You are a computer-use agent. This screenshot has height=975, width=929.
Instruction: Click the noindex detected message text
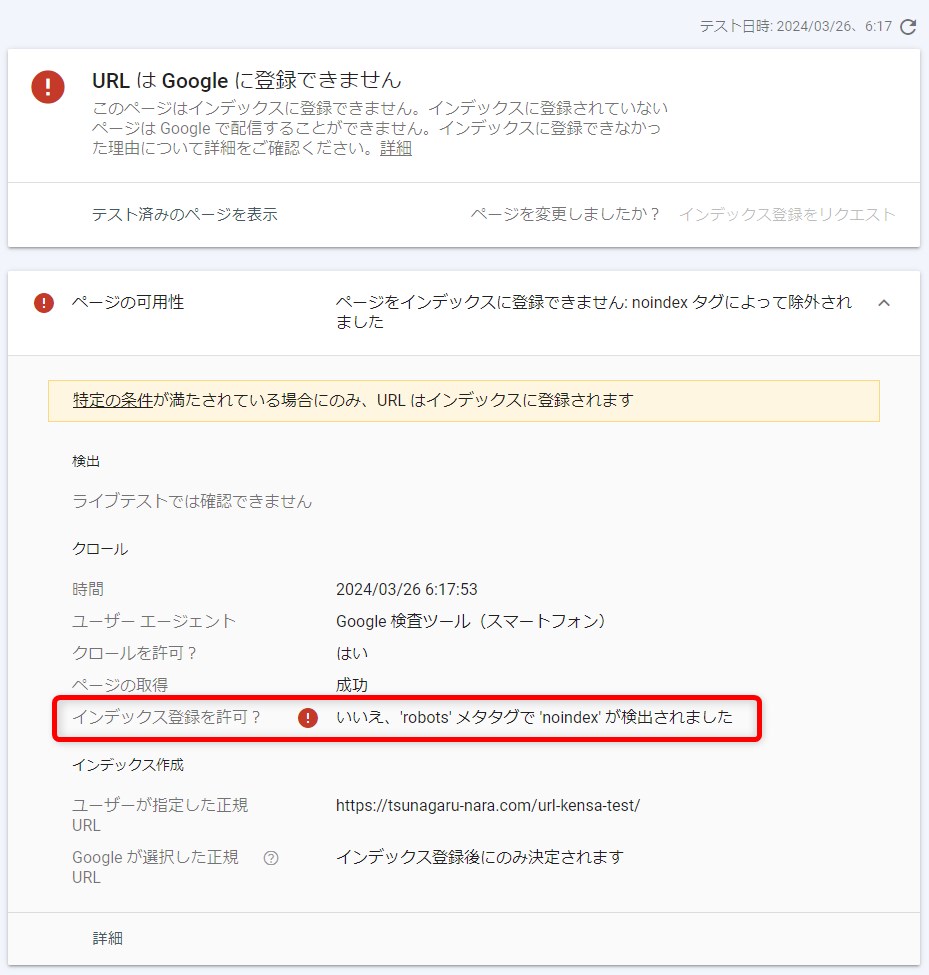pos(534,717)
